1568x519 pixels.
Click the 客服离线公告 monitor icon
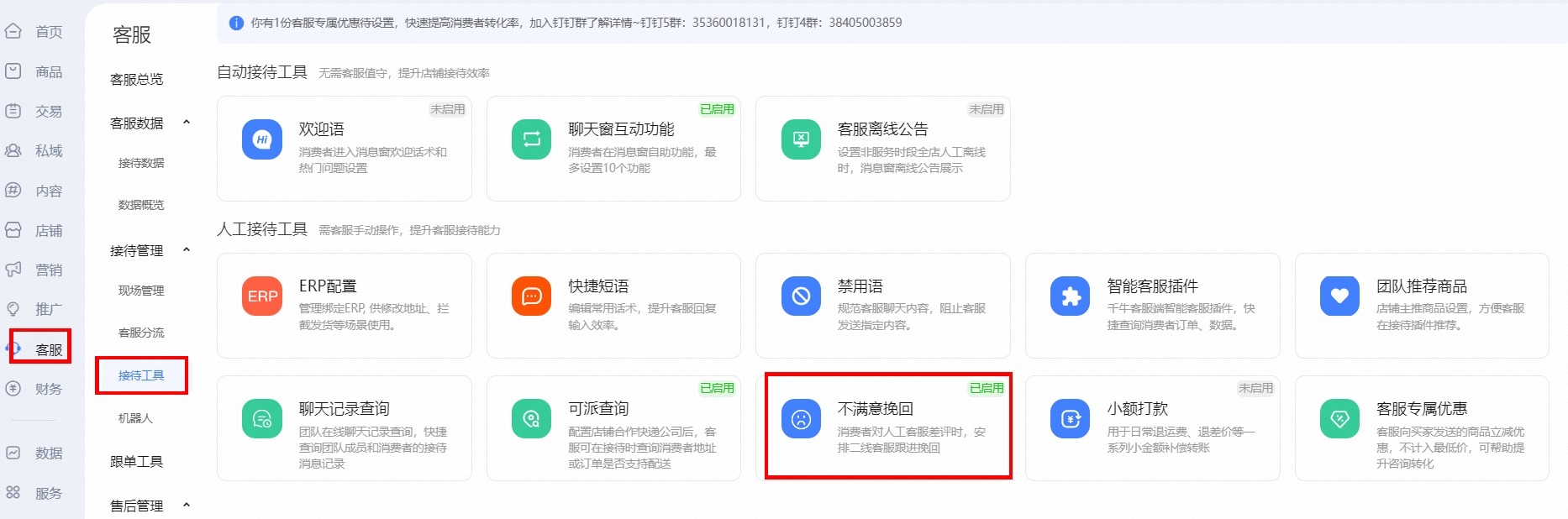click(801, 139)
